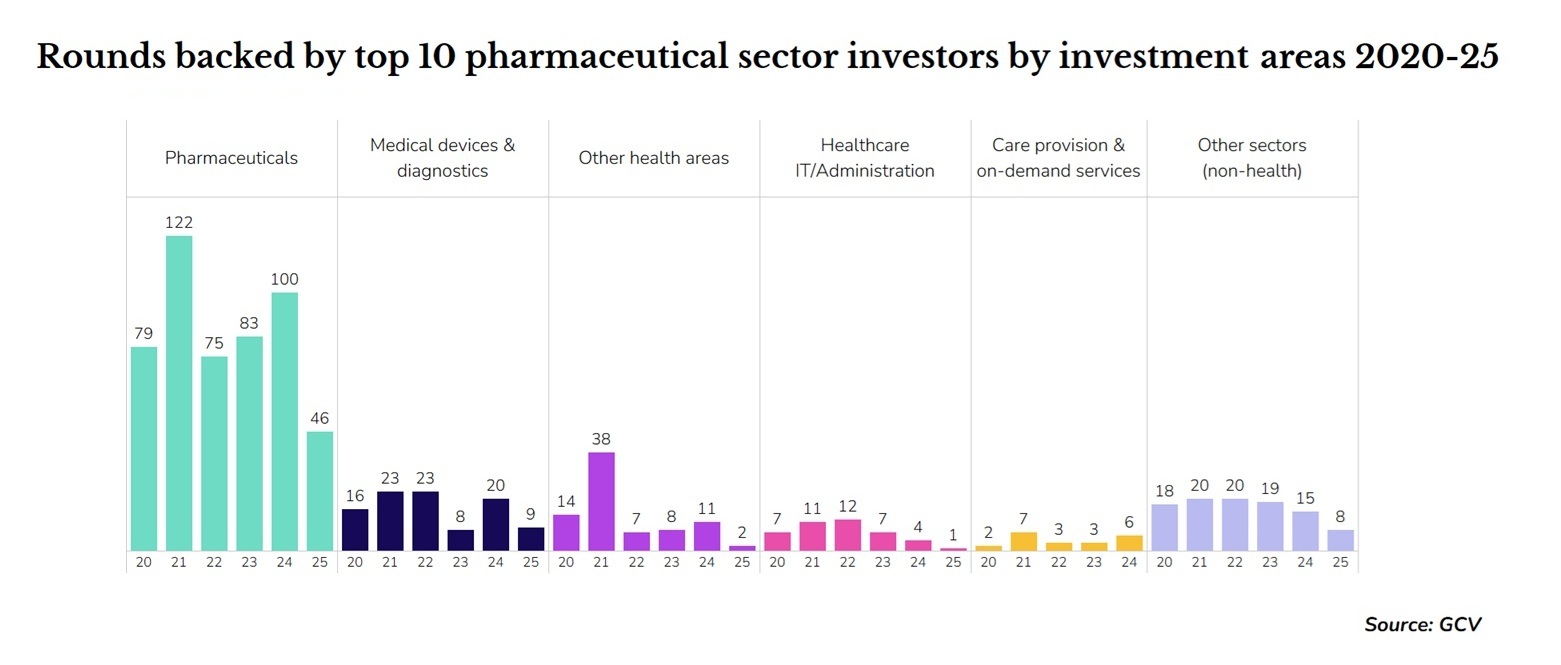Click the 2021 Other health areas bar
The image size is (1561, 665).
(x=601, y=501)
